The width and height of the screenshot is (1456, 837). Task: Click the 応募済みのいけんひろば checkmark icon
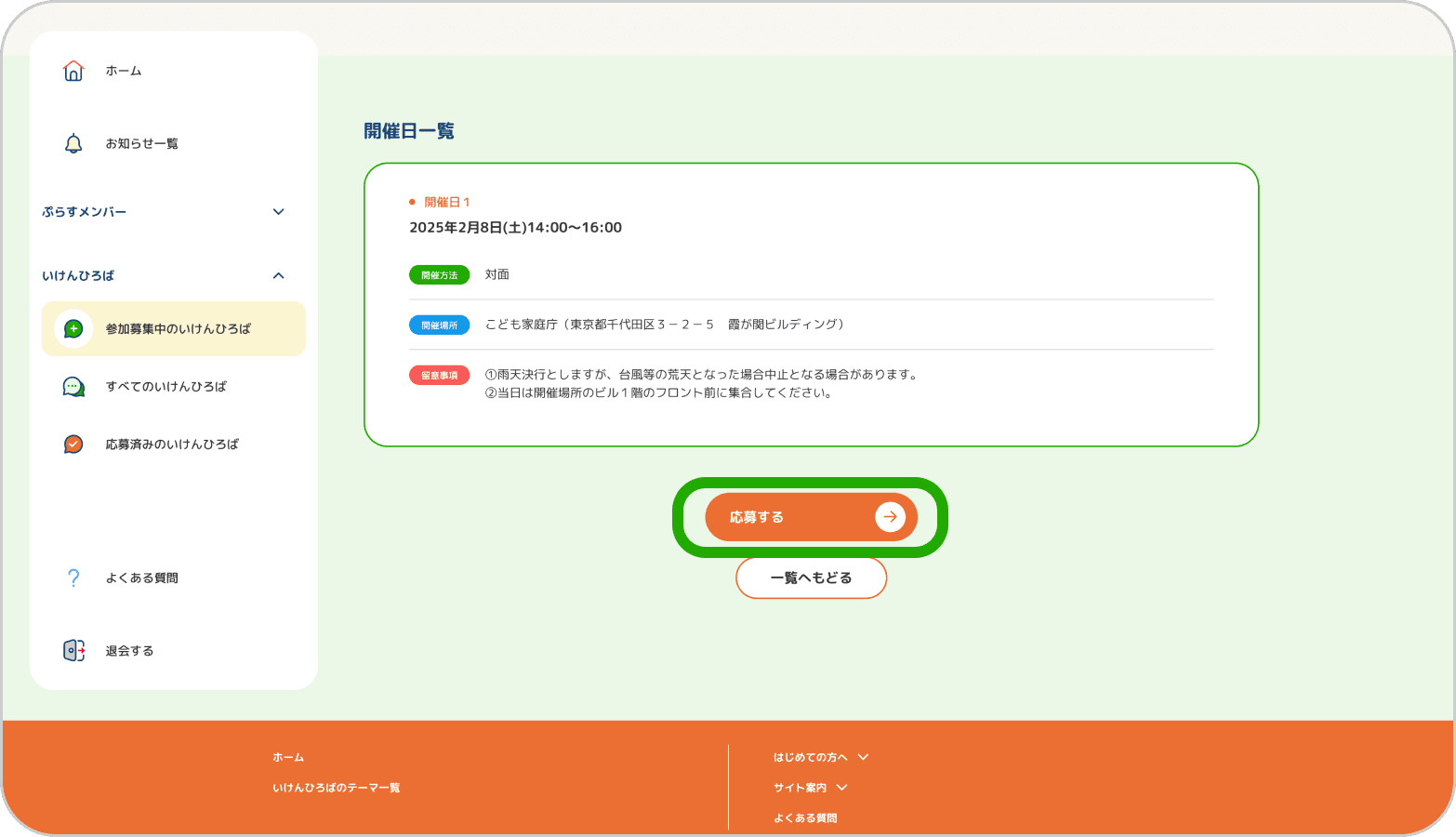(73, 444)
